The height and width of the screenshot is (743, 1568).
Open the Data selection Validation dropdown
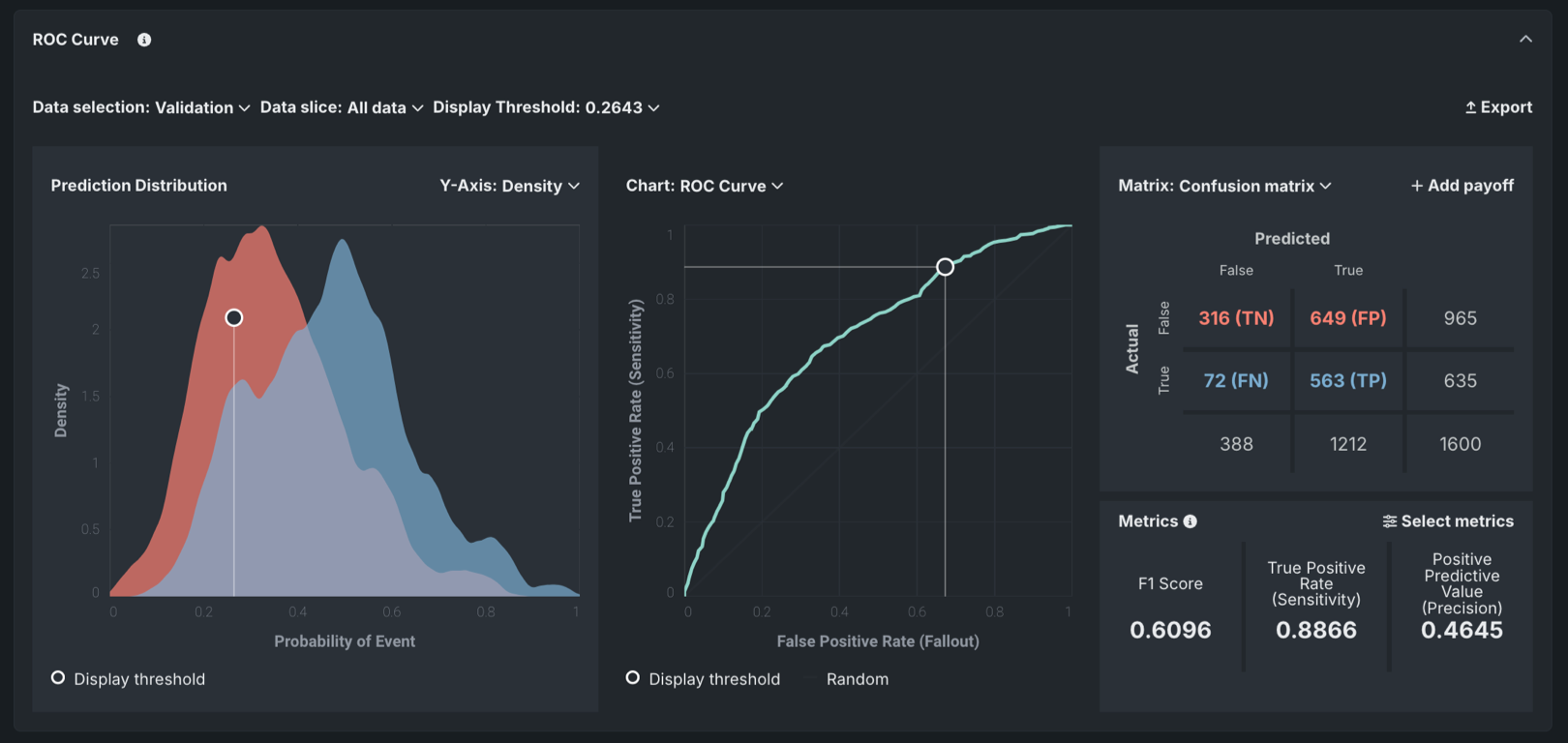coord(141,107)
